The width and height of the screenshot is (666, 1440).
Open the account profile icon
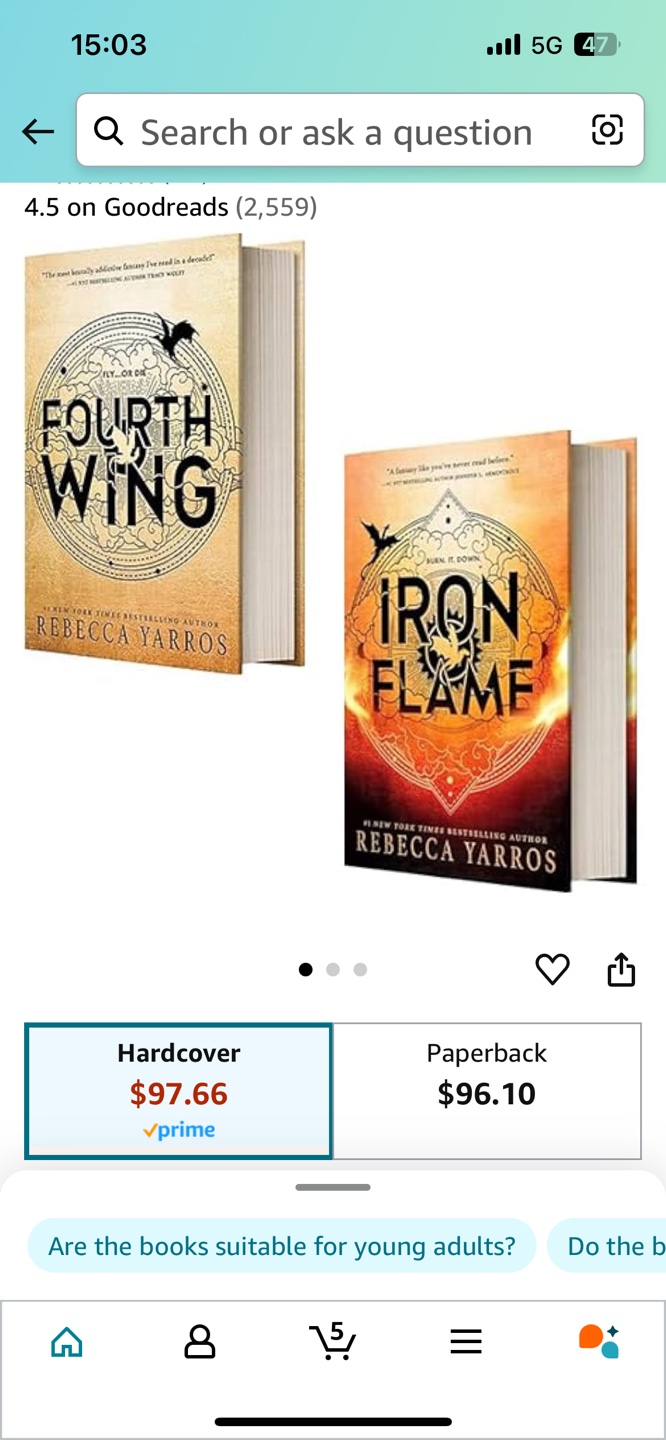200,1342
